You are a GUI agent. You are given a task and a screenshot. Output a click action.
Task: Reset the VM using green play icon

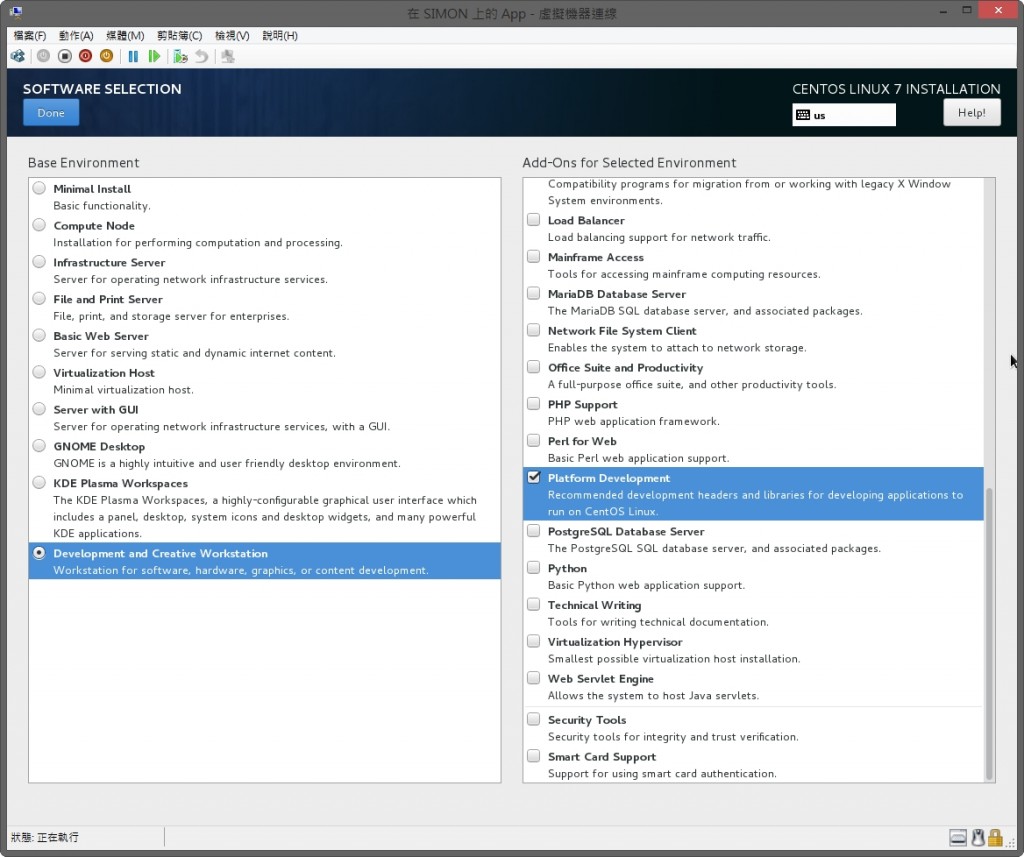[x=154, y=56]
